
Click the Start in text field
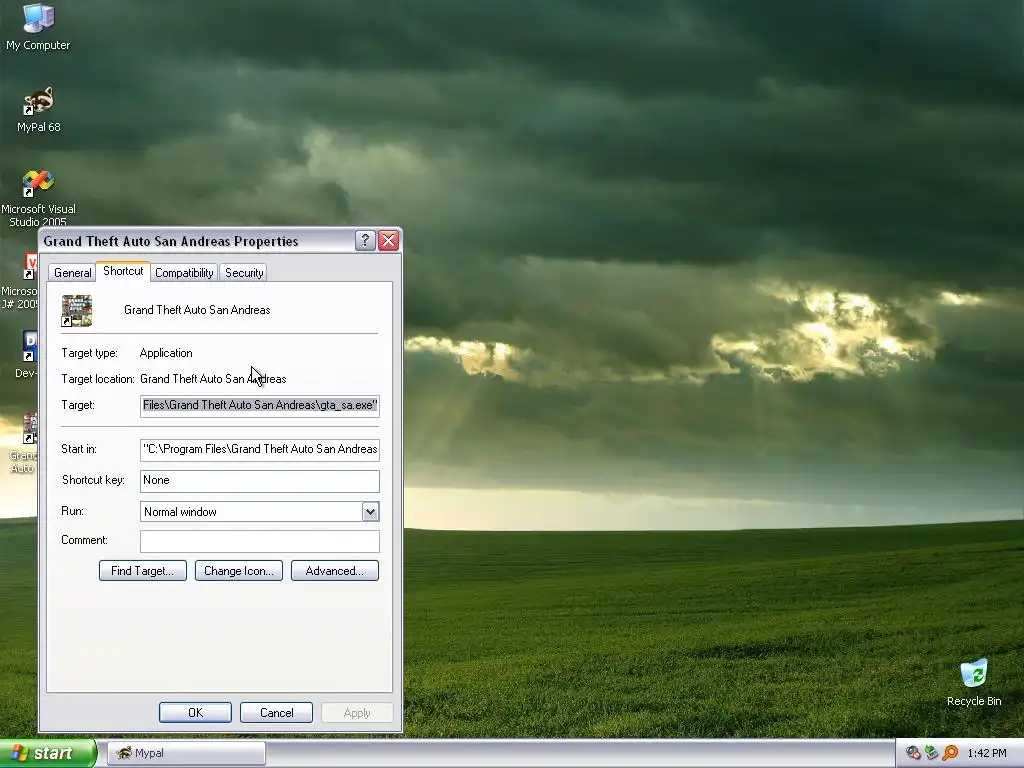coord(260,449)
